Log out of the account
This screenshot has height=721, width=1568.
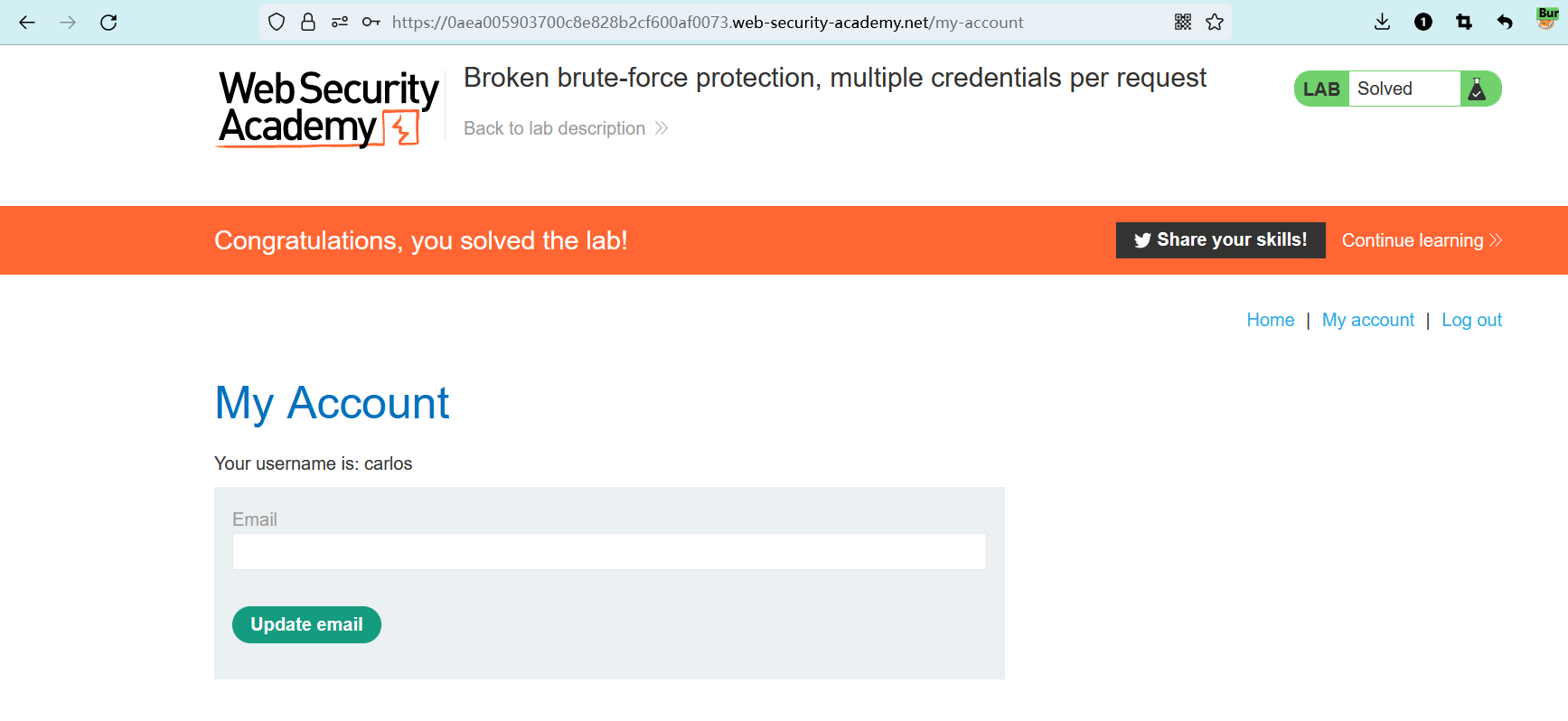(x=1471, y=320)
